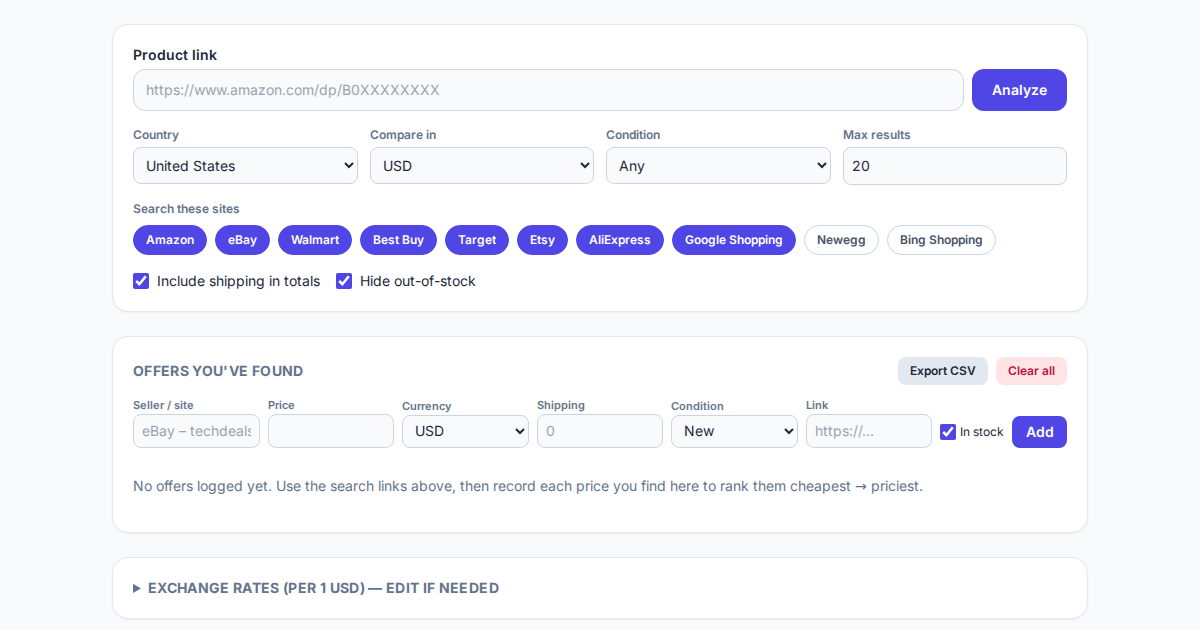Viewport: 1200px width, 630px height.
Task: Toggle the Target site chip
Action: click(477, 240)
